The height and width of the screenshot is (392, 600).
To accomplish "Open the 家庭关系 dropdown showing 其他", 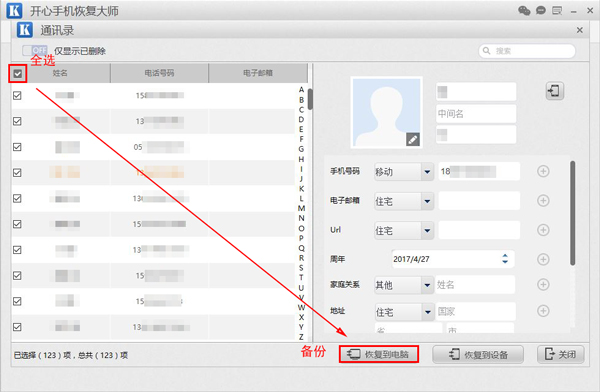I will [x=404, y=285].
